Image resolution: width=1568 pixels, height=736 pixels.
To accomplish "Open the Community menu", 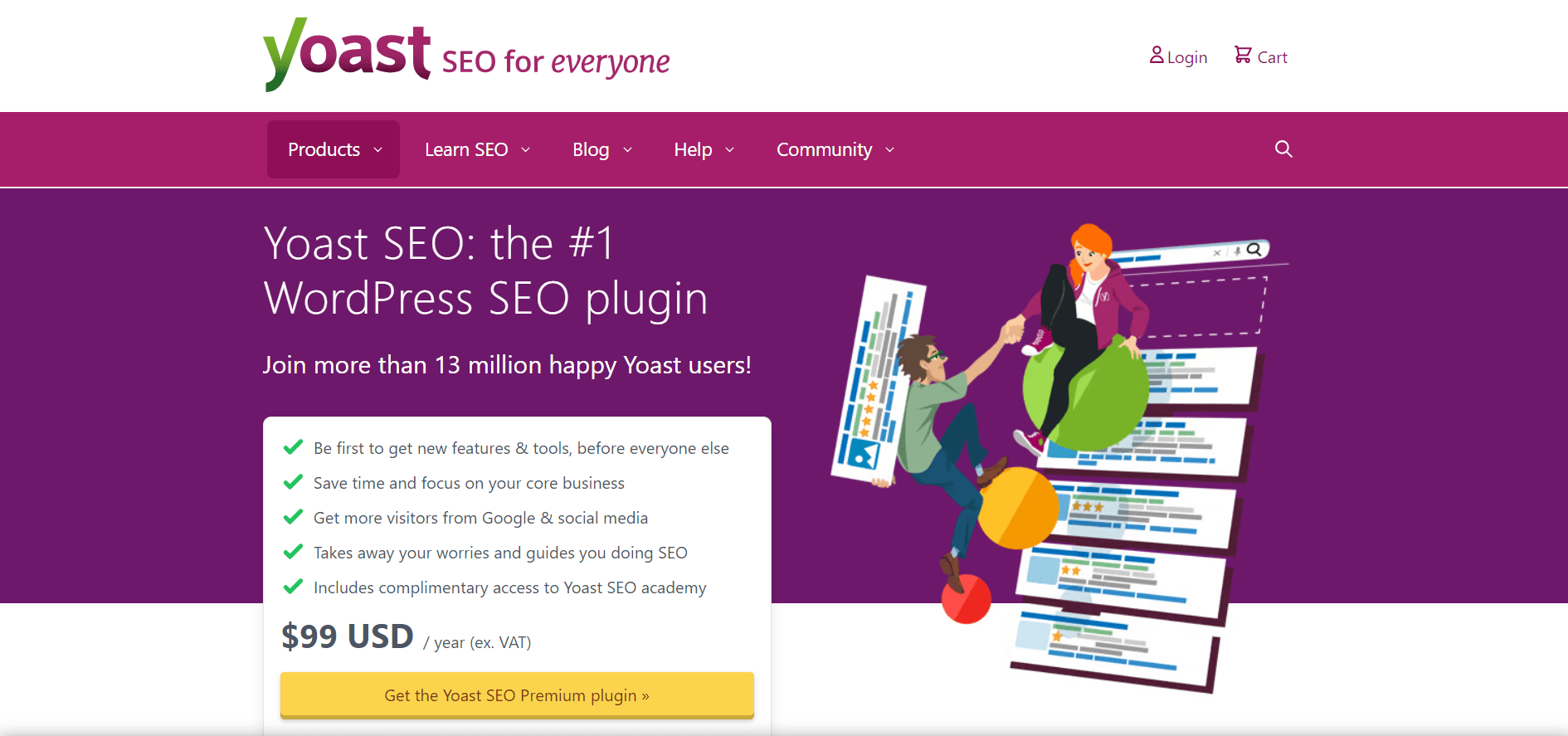I will [x=835, y=149].
